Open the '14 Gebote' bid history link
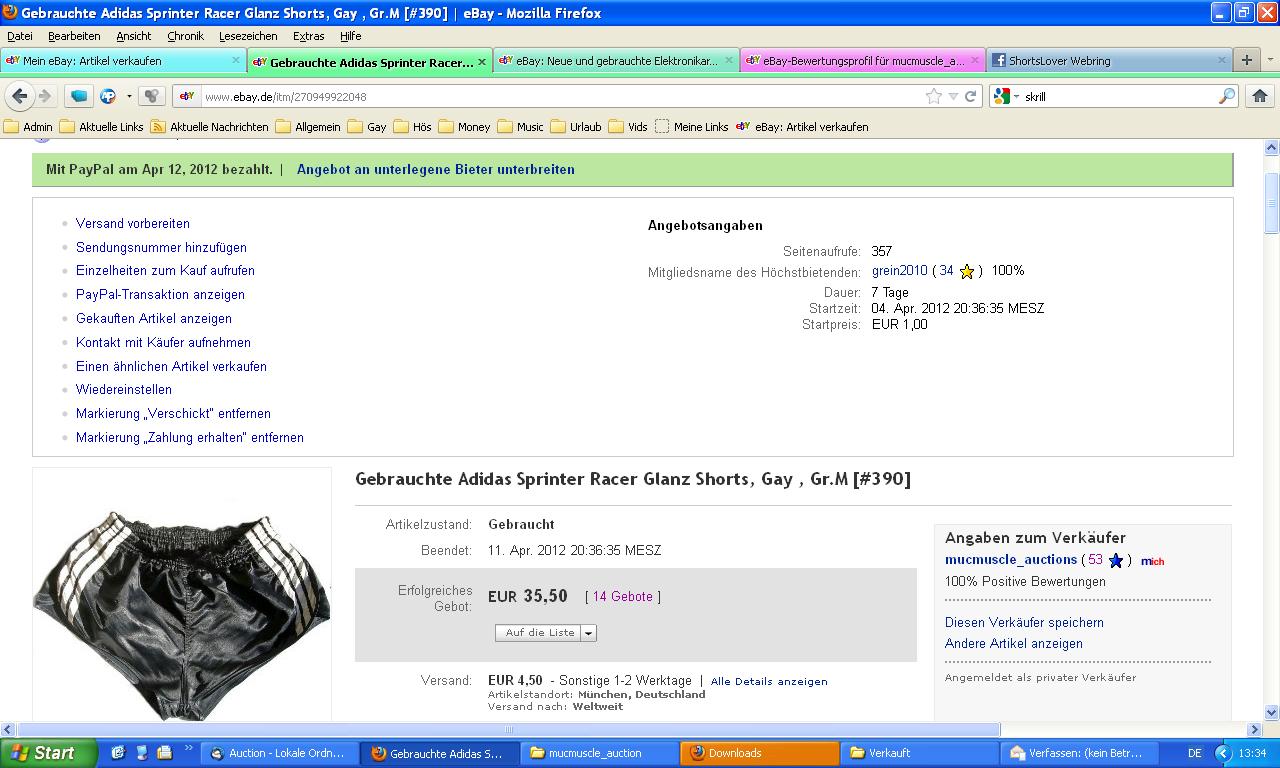1280x768 pixels. (622, 597)
